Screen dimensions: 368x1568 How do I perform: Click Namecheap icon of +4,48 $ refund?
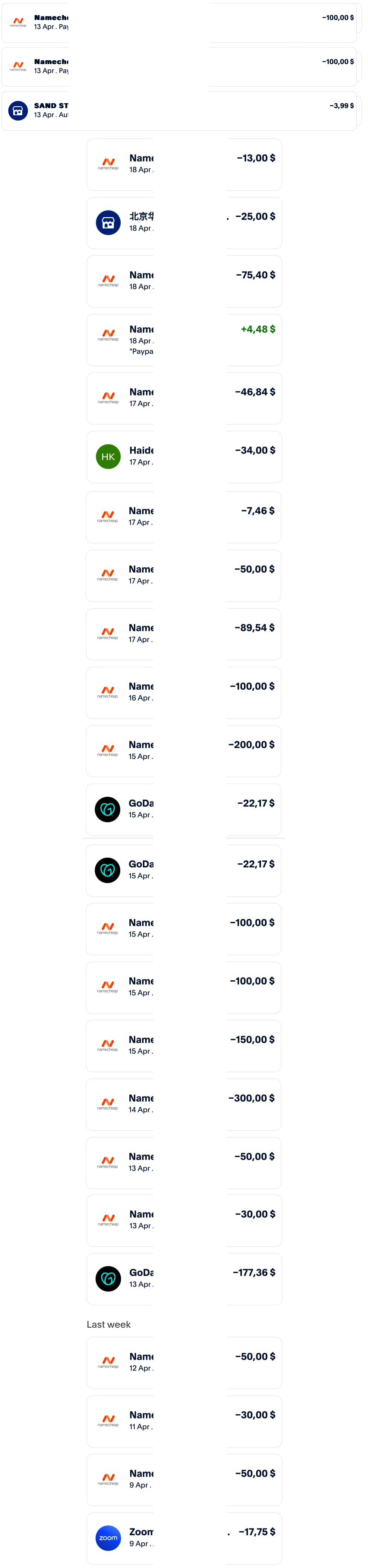point(109,335)
